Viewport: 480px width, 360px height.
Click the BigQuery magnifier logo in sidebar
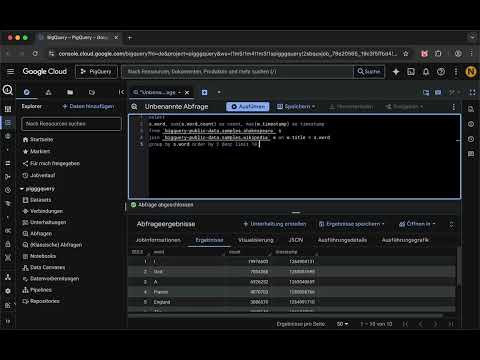8,90
